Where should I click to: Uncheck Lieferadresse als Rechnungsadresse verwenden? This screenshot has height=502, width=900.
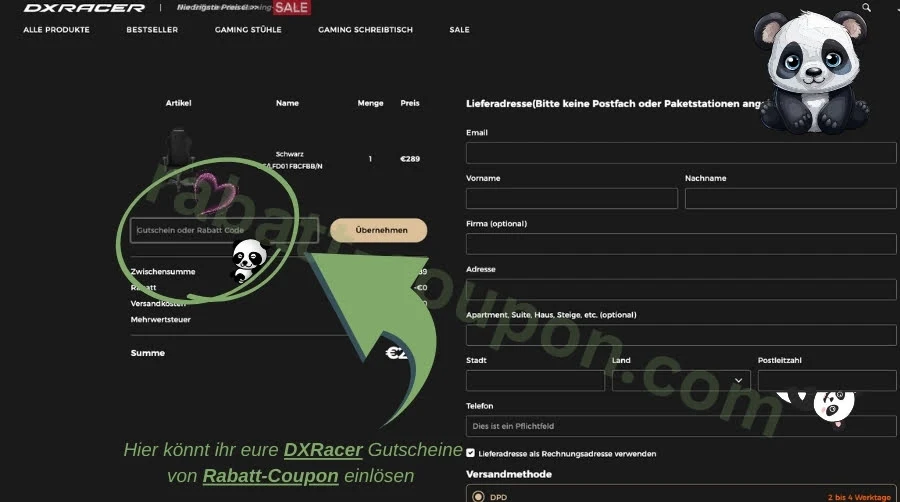click(471, 453)
